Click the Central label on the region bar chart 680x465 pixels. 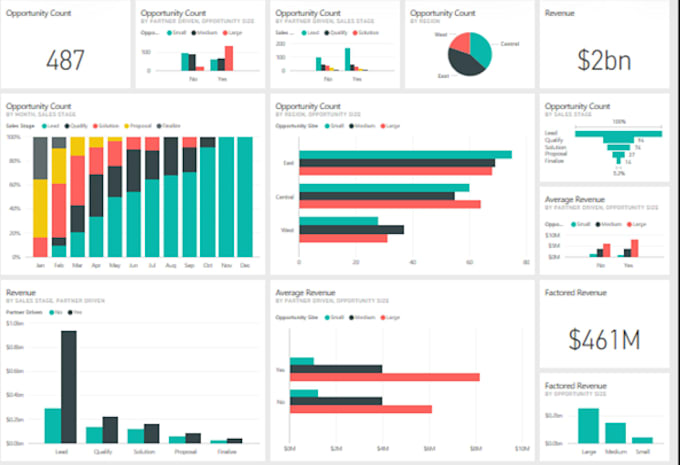tap(285, 197)
